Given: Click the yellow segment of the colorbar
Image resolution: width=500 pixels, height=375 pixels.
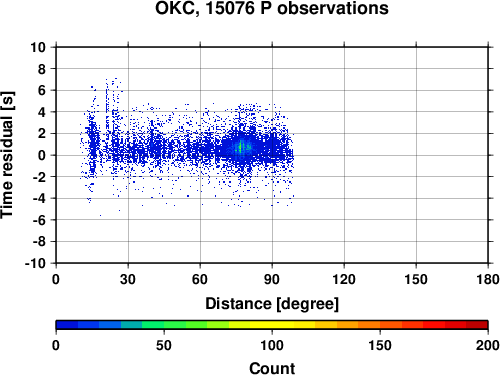Looking at the screenshot, I should tap(272, 325).
